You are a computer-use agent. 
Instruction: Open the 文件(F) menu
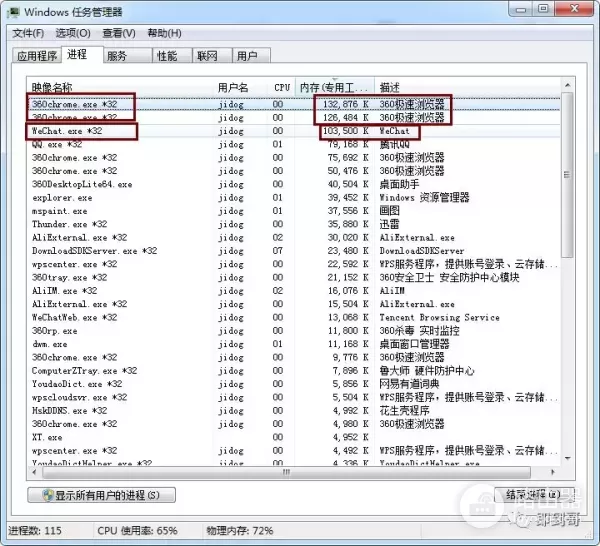point(28,33)
